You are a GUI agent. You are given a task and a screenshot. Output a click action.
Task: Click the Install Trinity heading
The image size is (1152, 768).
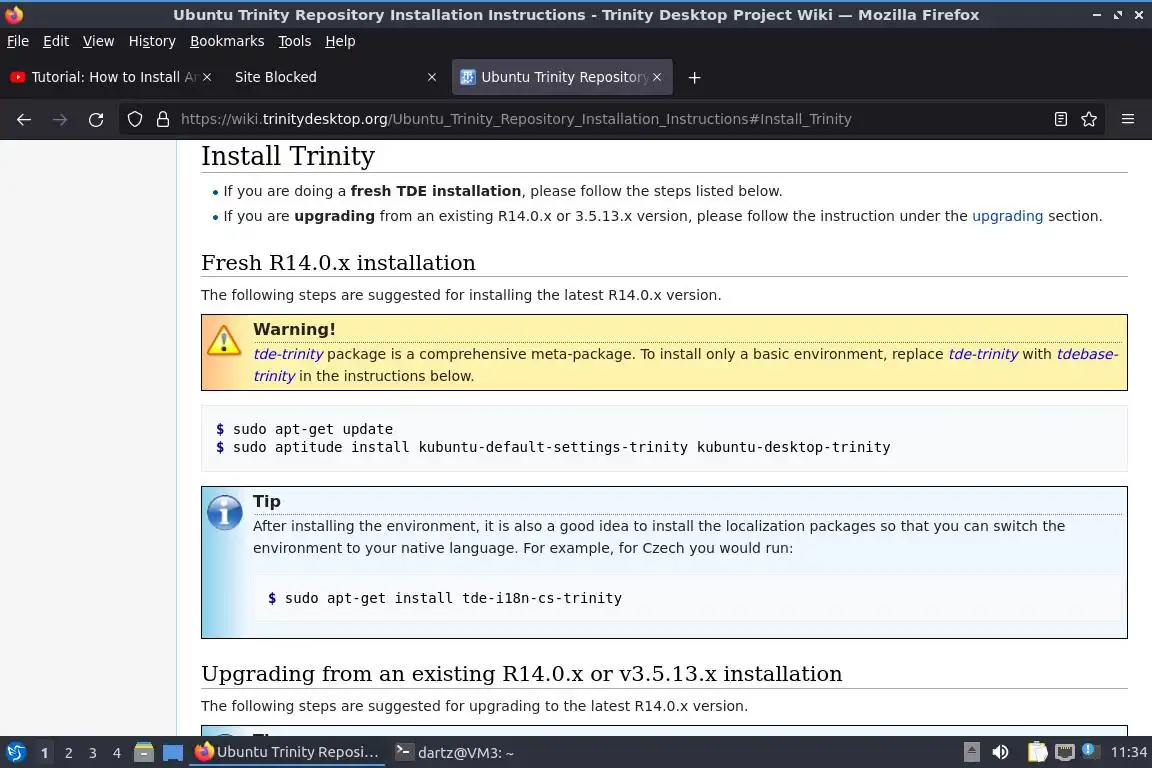click(288, 156)
